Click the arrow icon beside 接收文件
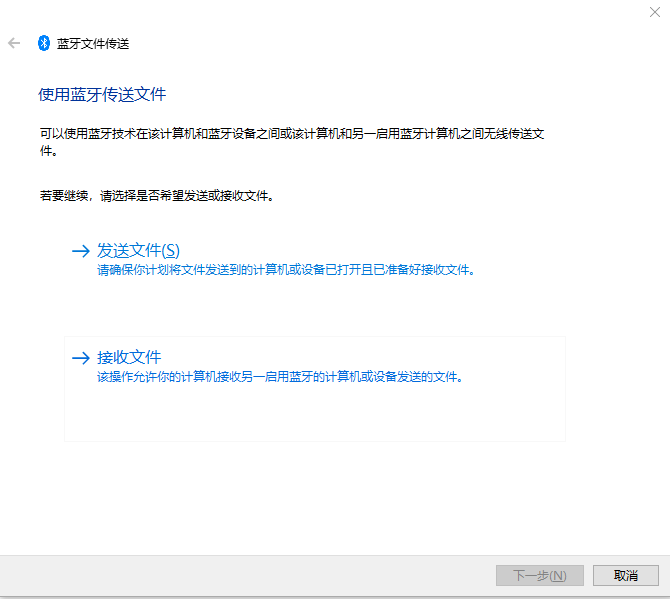Screen dimensions: 670x599 click(81, 358)
